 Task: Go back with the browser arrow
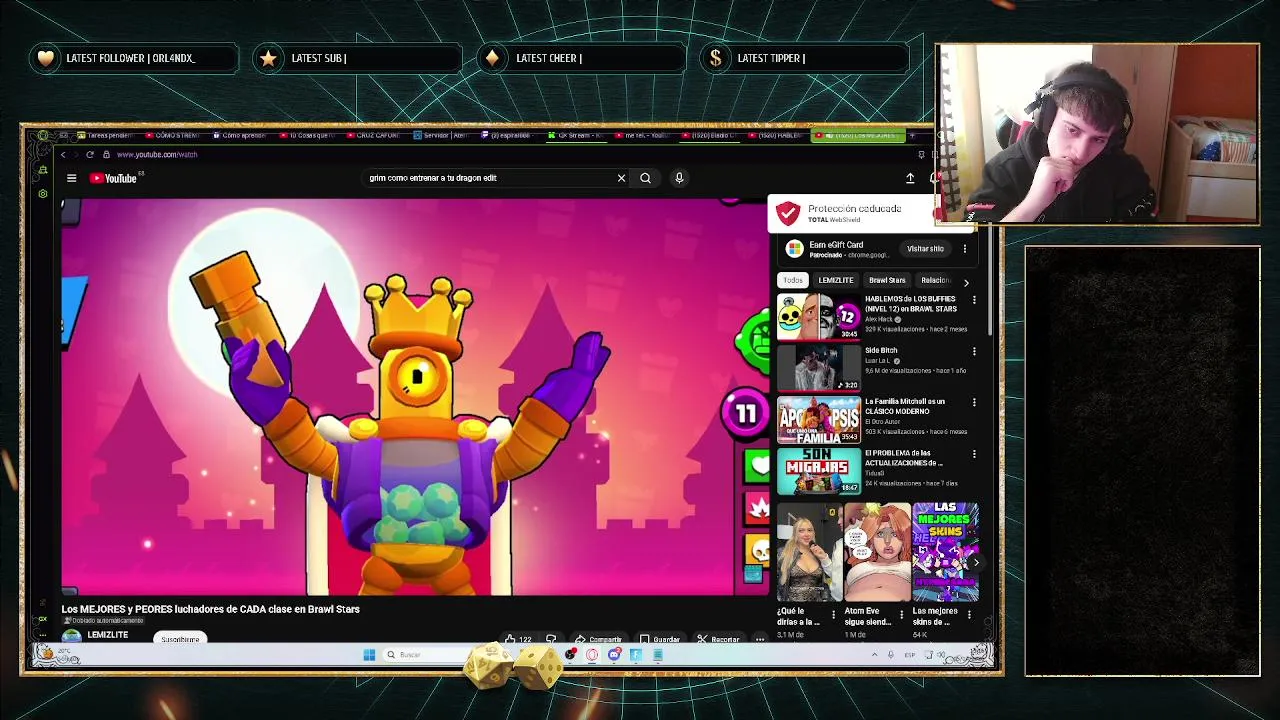63,155
